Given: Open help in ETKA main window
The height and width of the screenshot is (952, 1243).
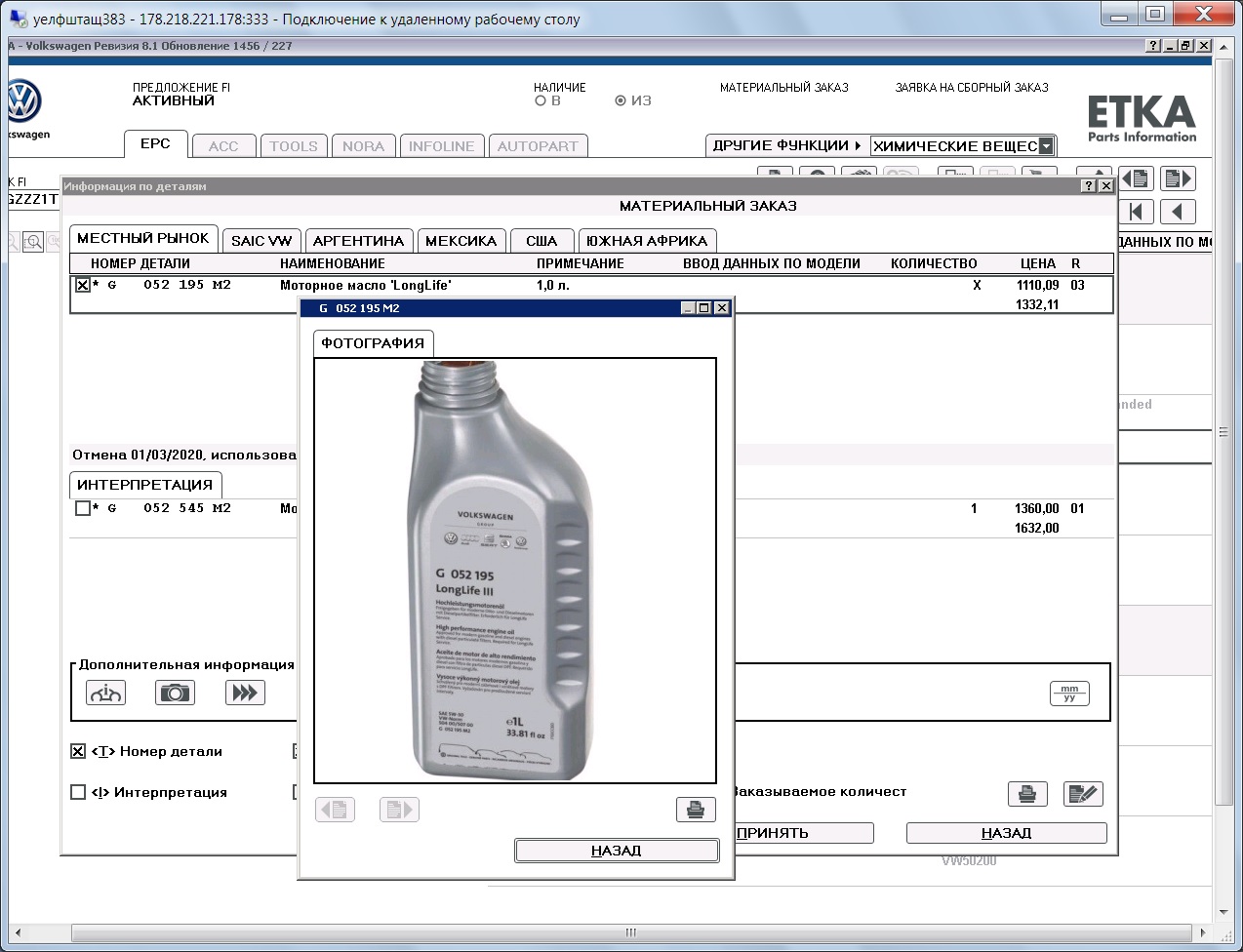Looking at the screenshot, I should coord(1153,46).
